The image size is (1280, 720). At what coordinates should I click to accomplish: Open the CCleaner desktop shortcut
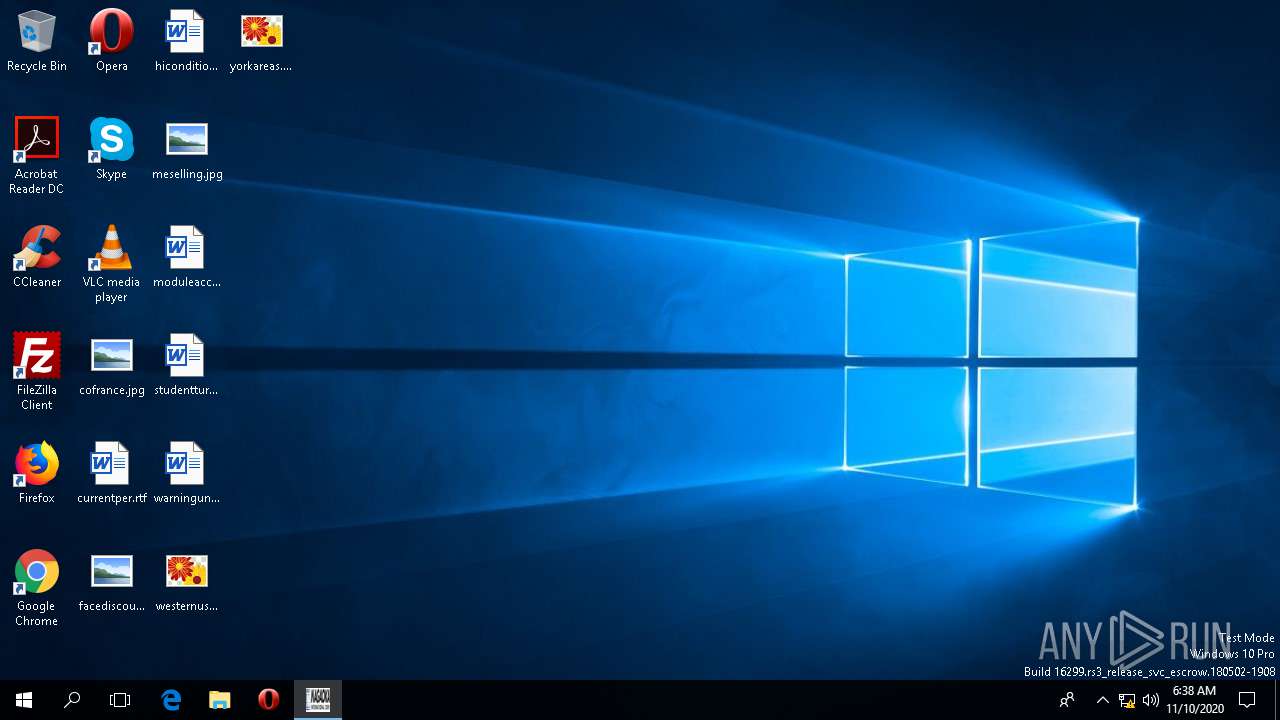coord(37,257)
